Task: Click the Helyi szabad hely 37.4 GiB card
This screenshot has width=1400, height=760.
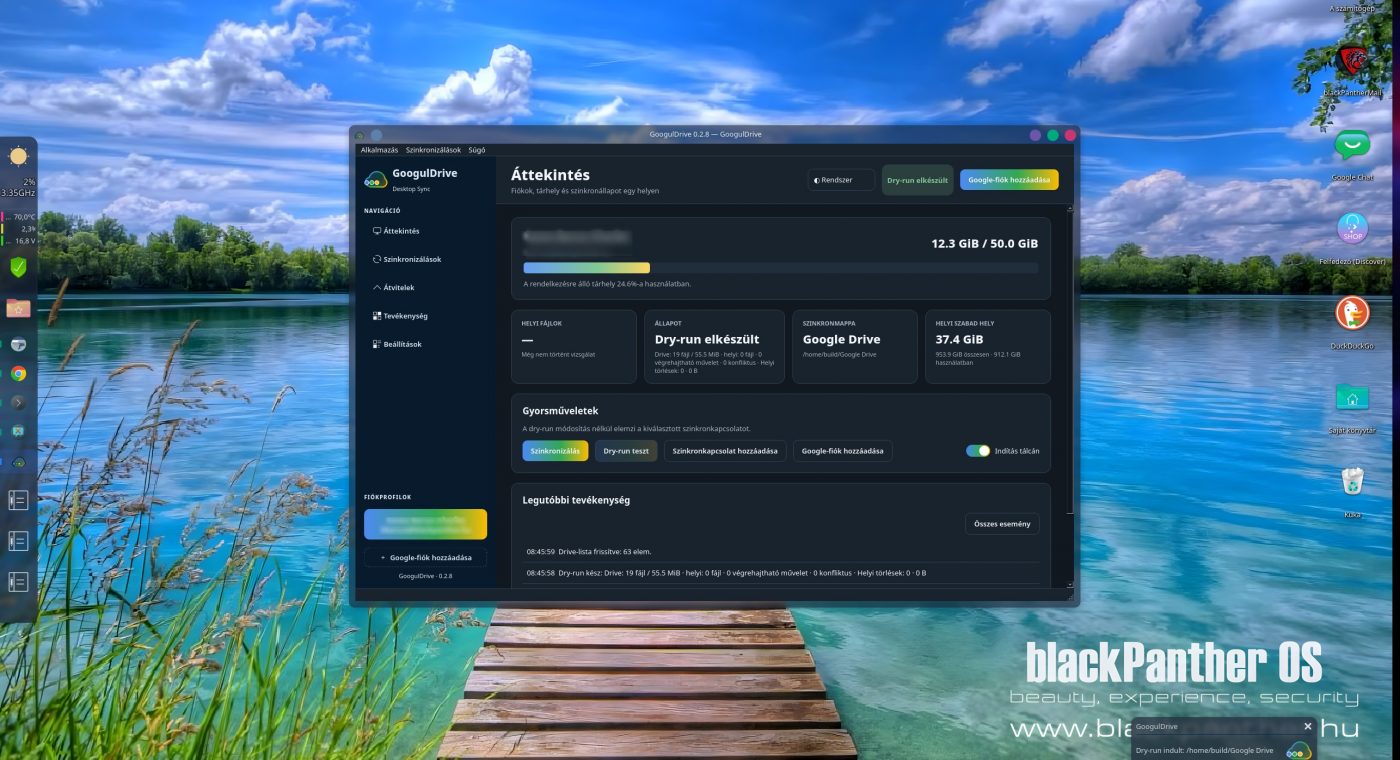Action: click(987, 346)
